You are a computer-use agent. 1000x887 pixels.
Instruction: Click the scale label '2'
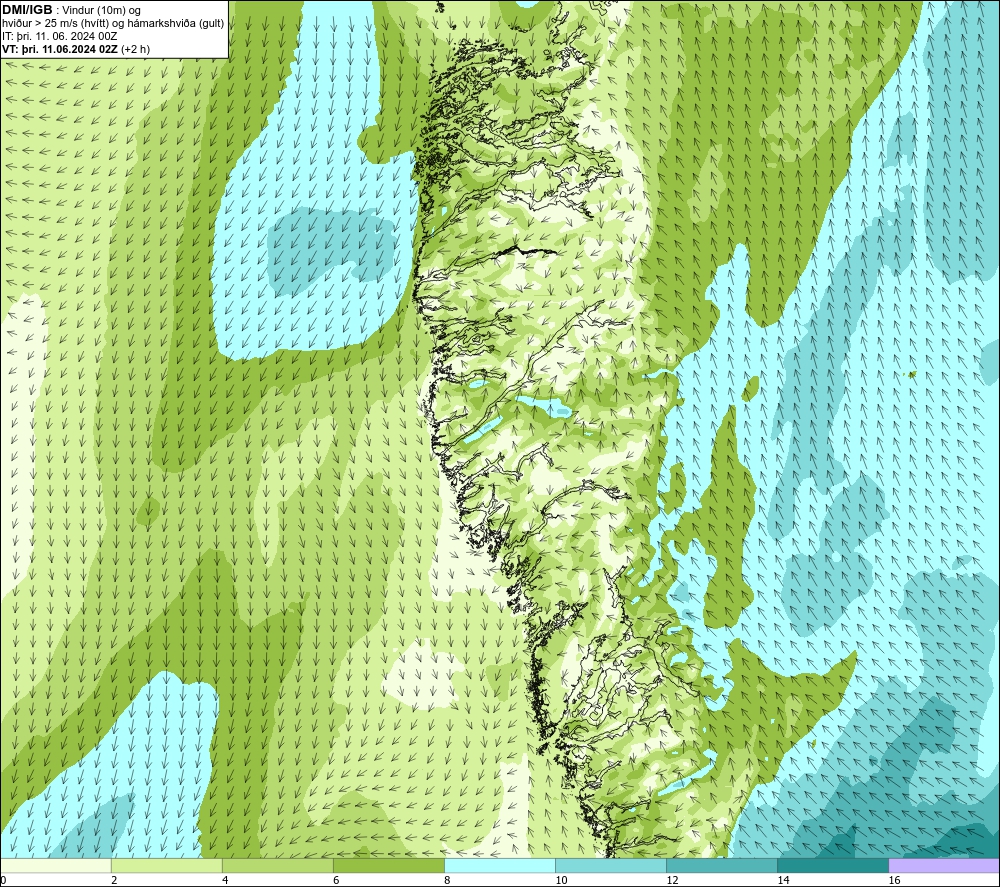tap(114, 881)
